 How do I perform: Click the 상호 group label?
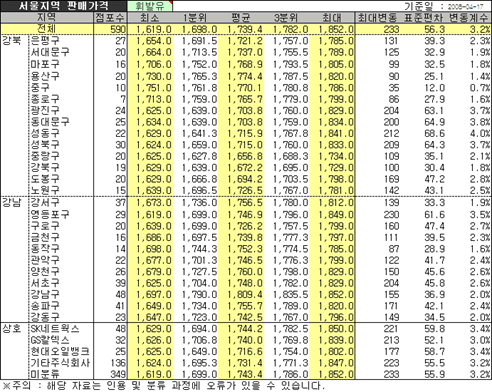pyautogui.click(x=12, y=329)
